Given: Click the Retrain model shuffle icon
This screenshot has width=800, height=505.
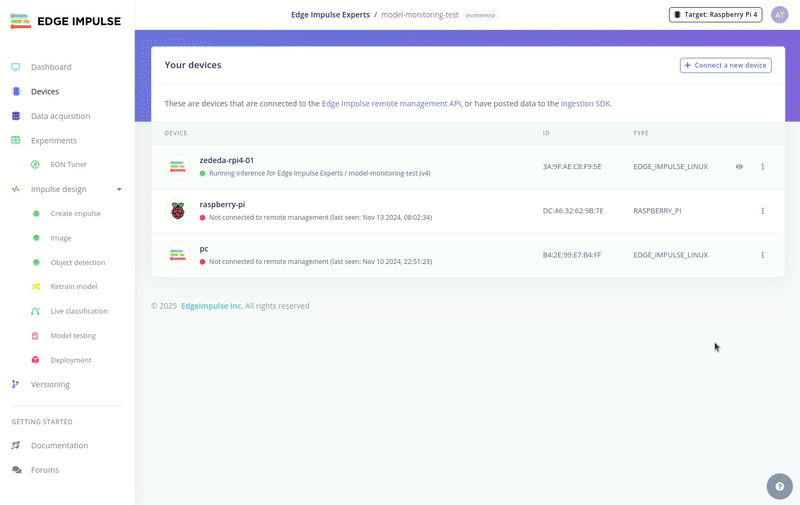Looking at the screenshot, I should 36,287.
